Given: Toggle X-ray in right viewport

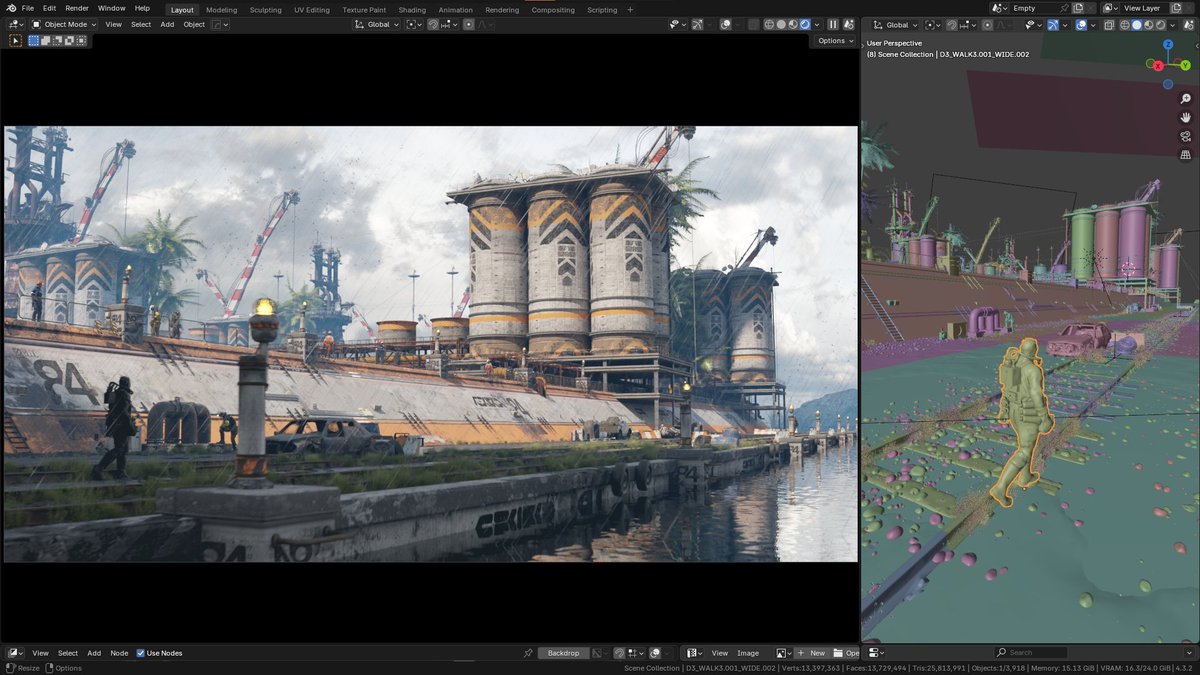Looking at the screenshot, I should 1109,24.
